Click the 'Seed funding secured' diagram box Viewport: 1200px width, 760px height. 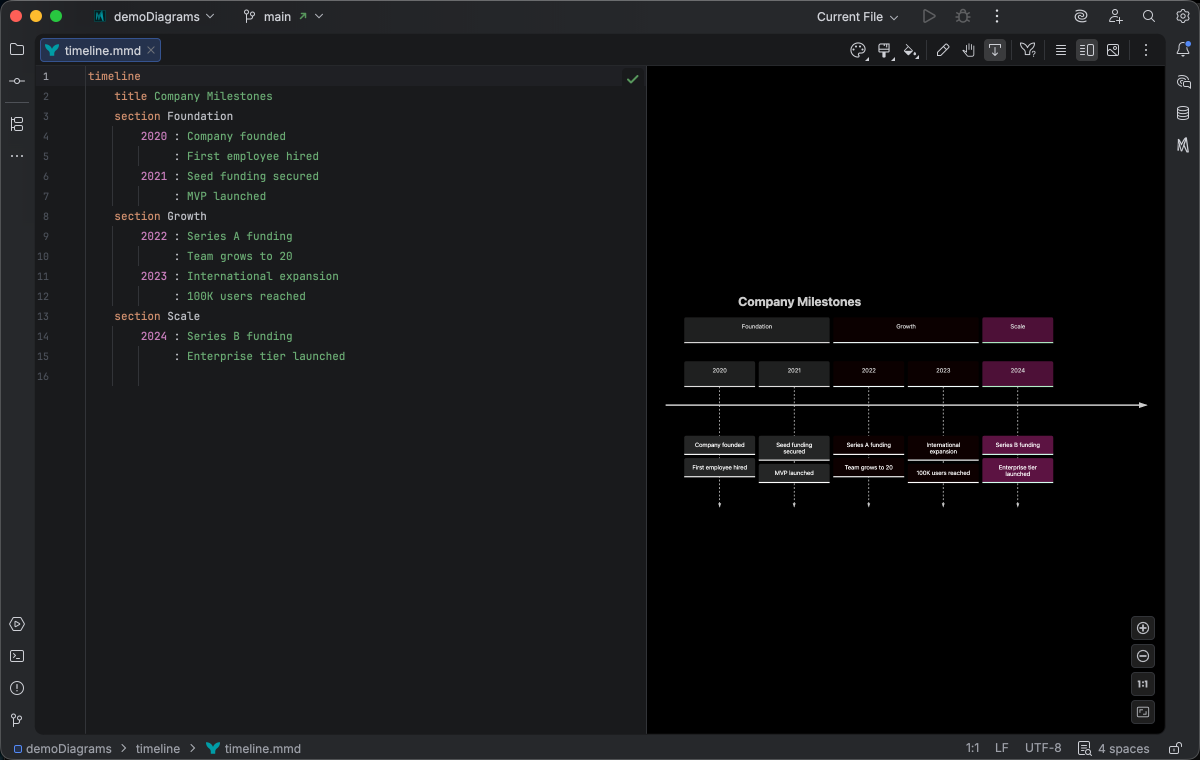794,448
